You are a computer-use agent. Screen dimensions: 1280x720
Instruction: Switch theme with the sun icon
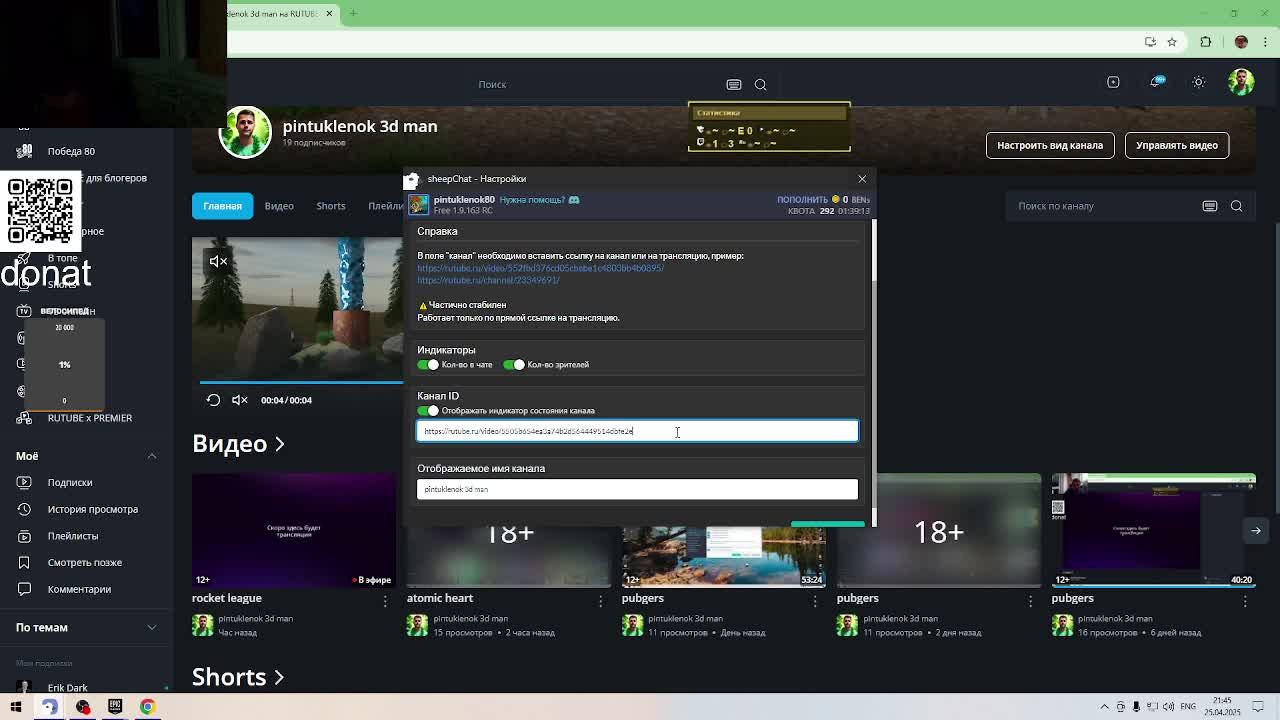click(x=1198, y=82)
